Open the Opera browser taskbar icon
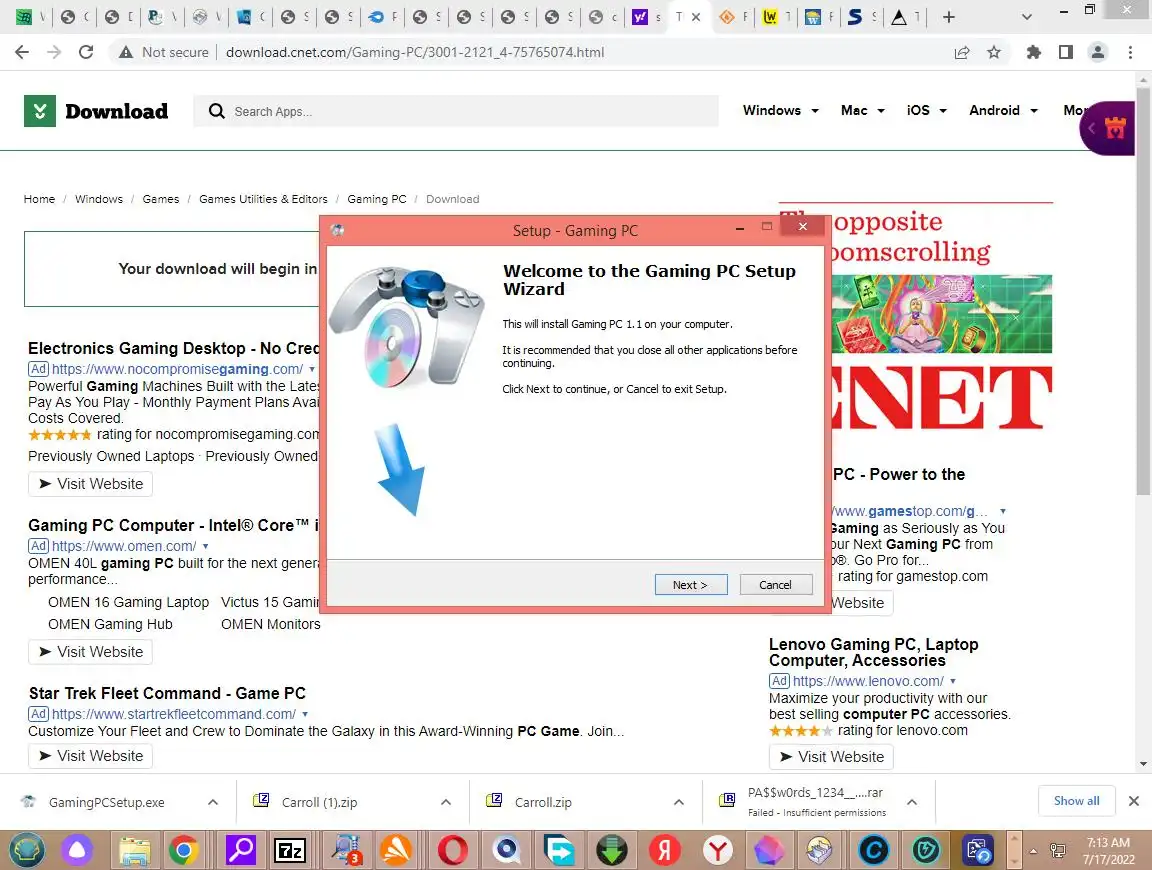The image size is (1152, 870). 453,851
